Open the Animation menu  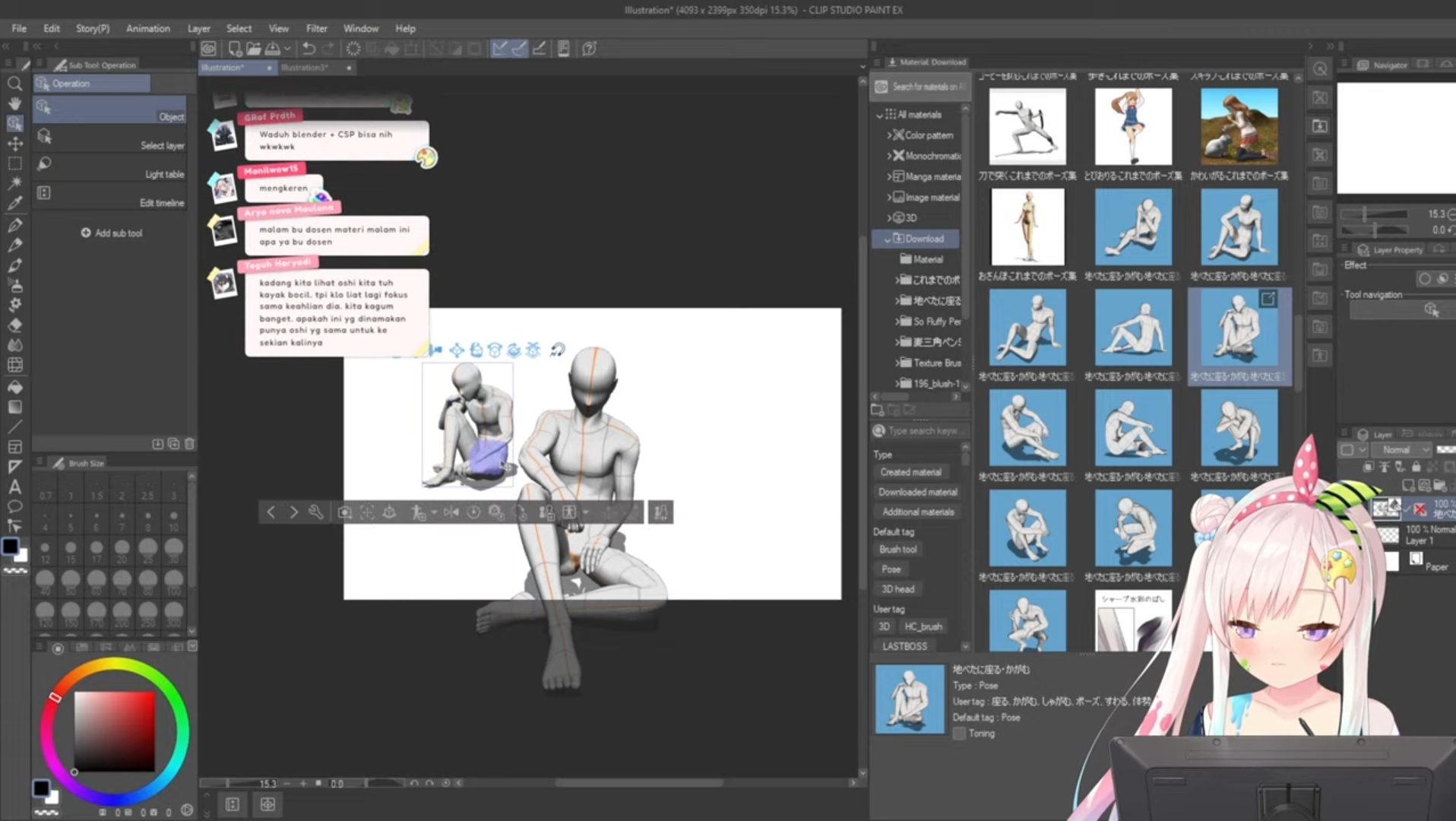(147, 28)
